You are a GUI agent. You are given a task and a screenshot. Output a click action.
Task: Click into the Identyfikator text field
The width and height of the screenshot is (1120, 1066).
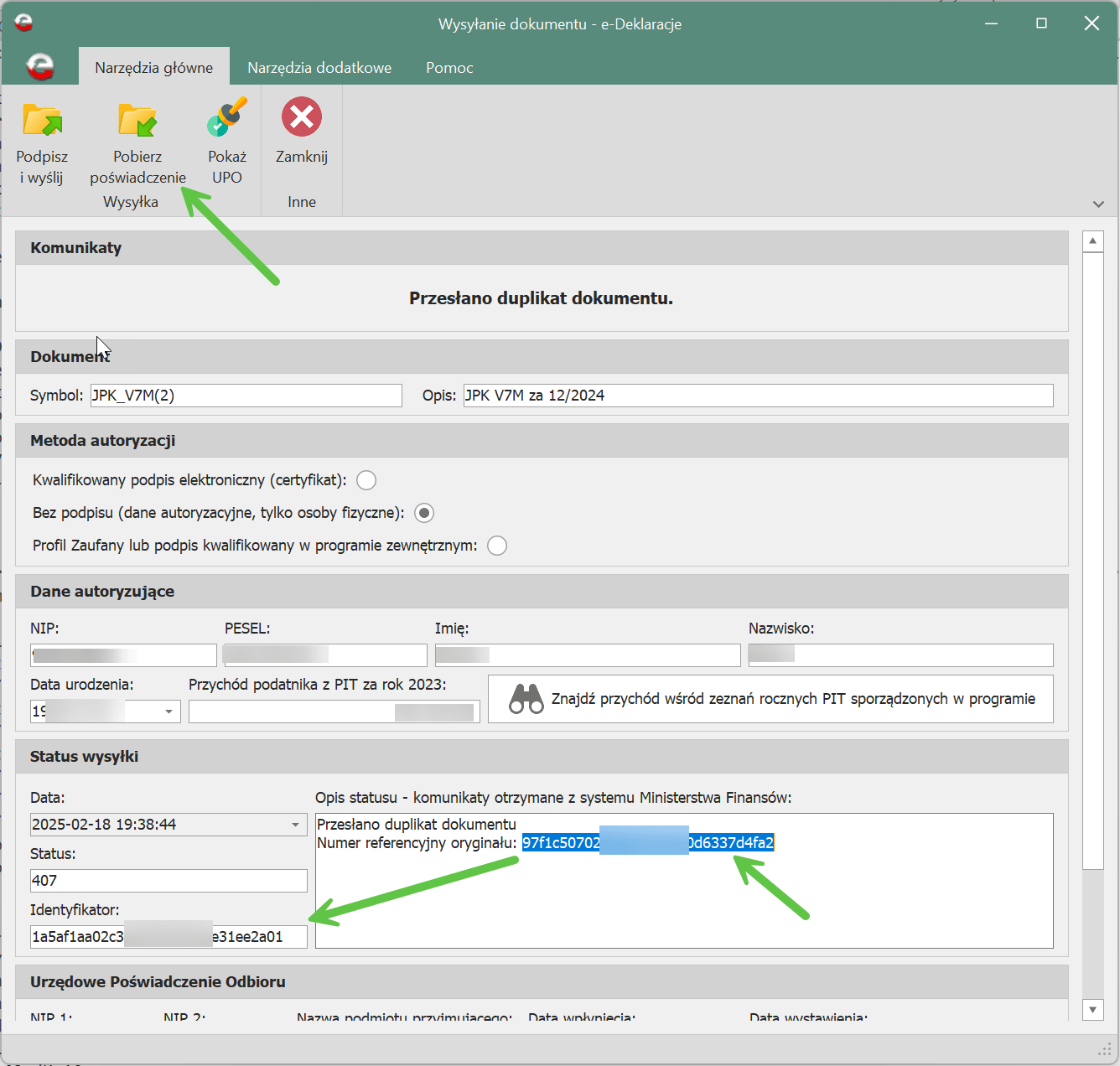click(169, 936)
